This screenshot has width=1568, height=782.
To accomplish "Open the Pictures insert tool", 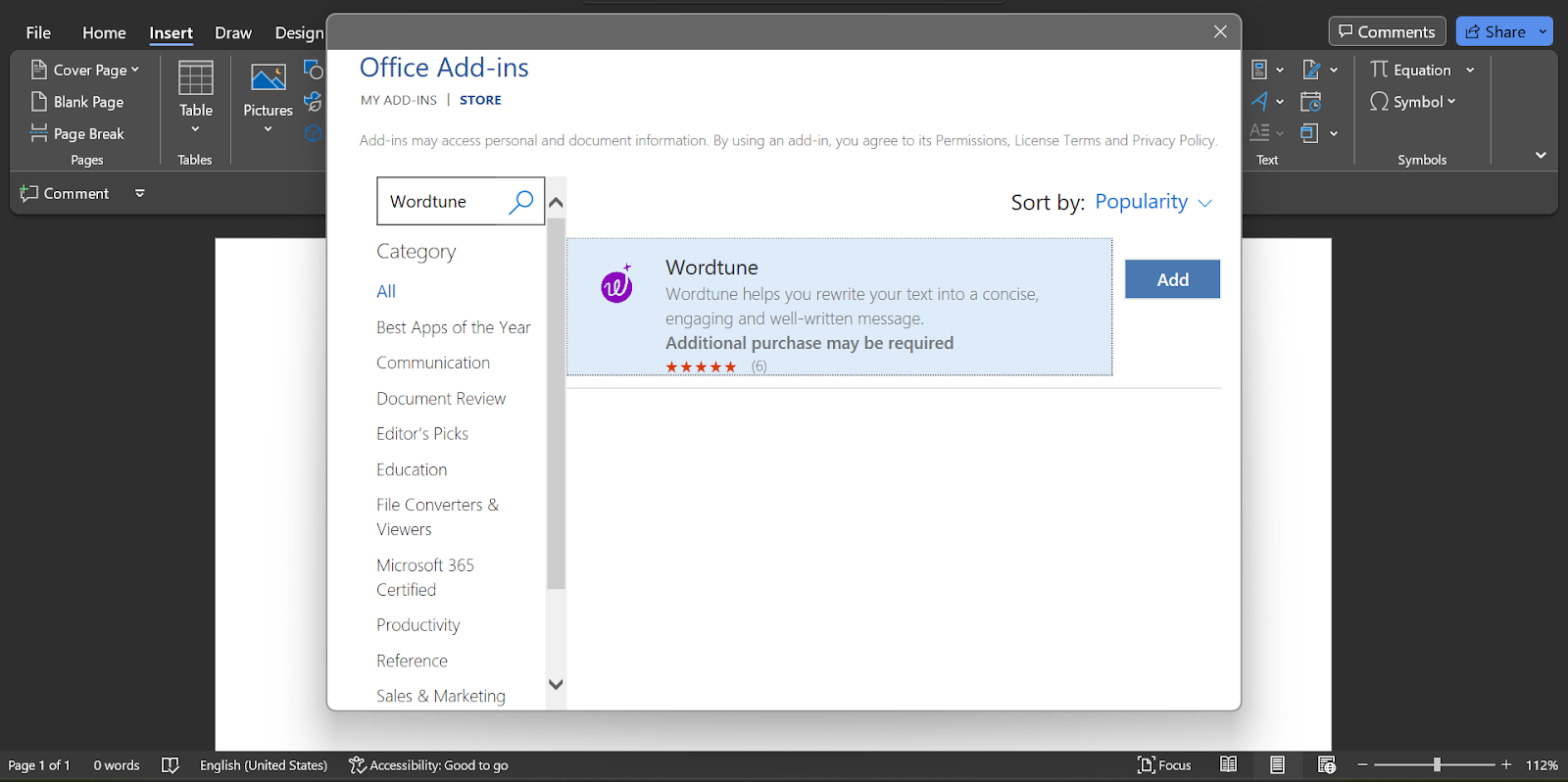I will click(x=268, y=98).
